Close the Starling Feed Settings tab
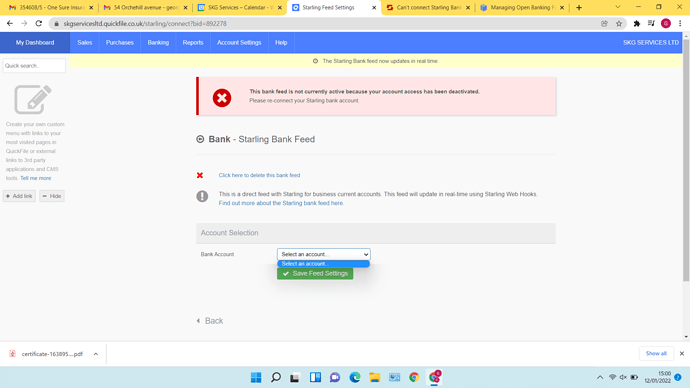The width and height of the screenshot is (690, 388). pos(374,7)
